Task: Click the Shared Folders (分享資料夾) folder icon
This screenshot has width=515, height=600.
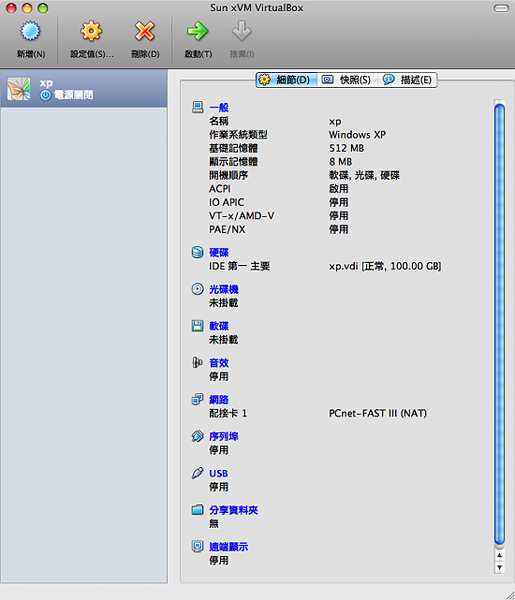Action: (197, 510)
